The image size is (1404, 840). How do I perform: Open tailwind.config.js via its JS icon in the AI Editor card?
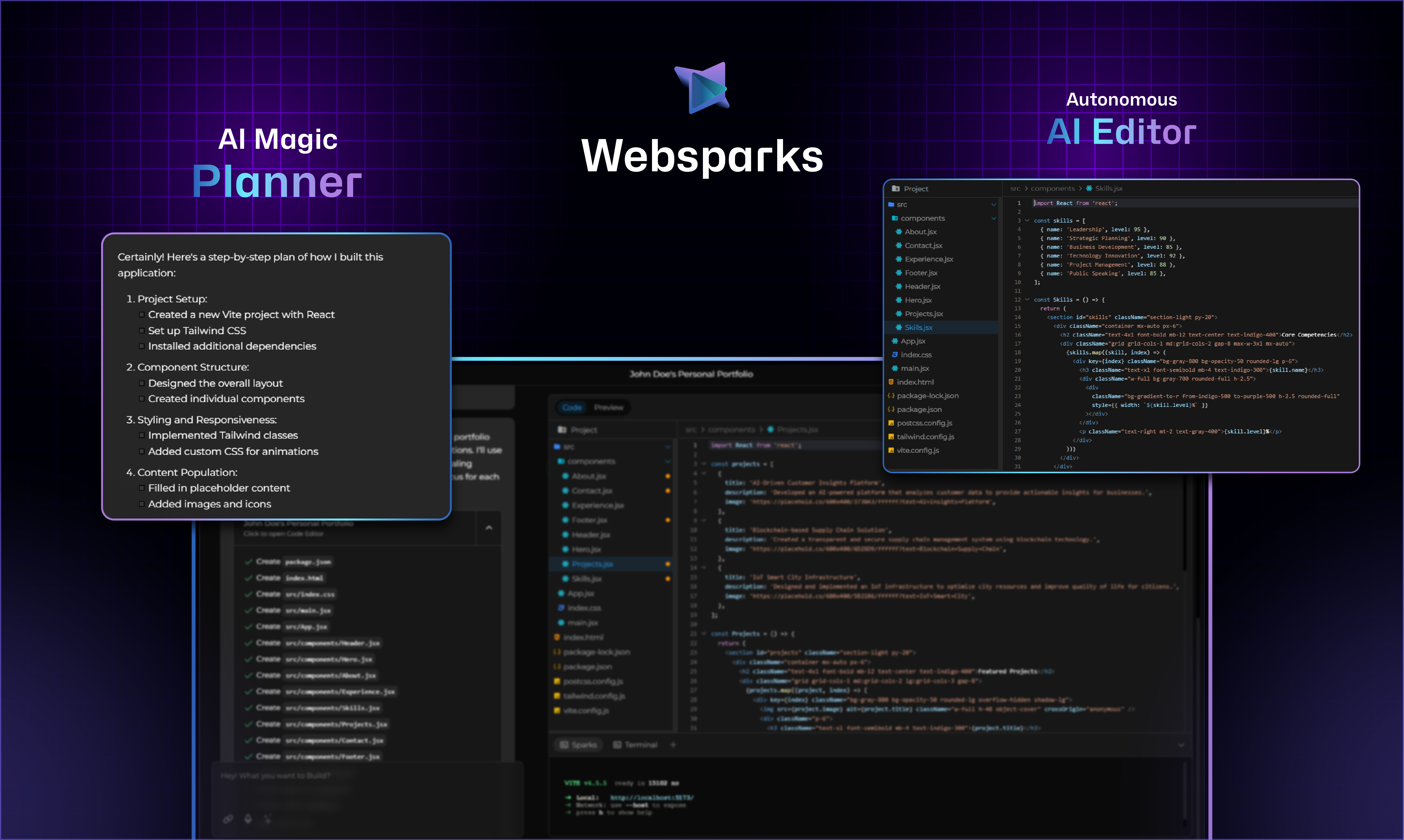point(891,436)
